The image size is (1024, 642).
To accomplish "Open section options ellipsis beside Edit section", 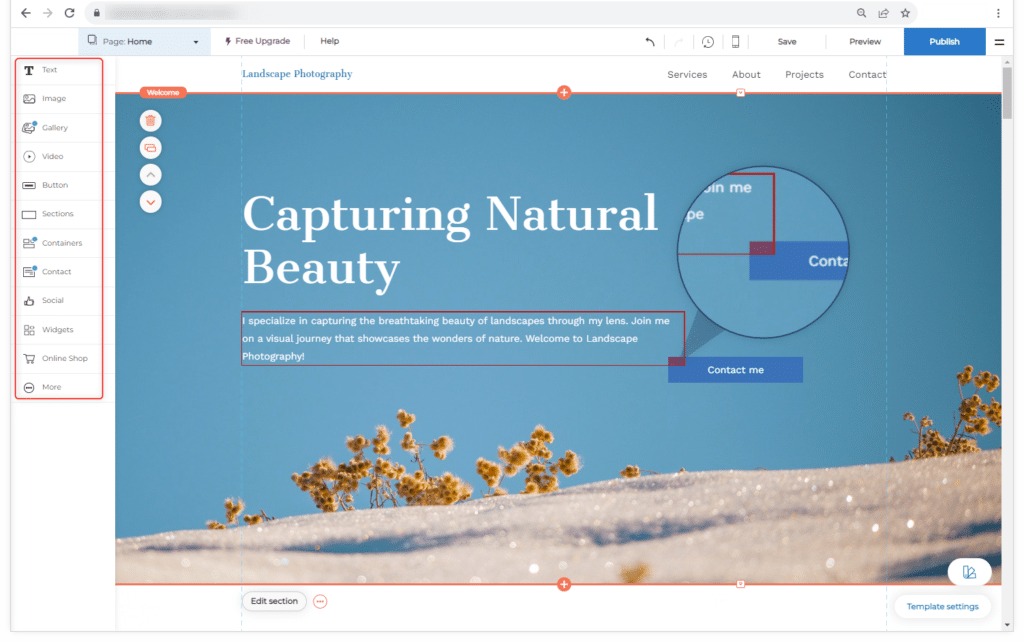I will (320, 601).
